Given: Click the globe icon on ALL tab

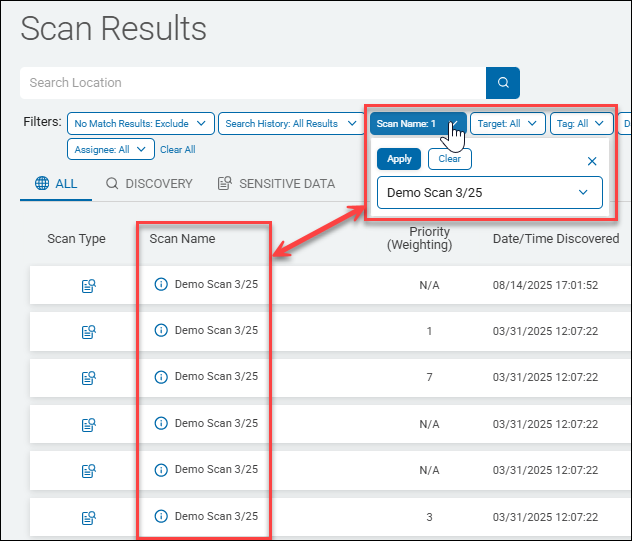Looking at the screenshot, I should (42, 183).
